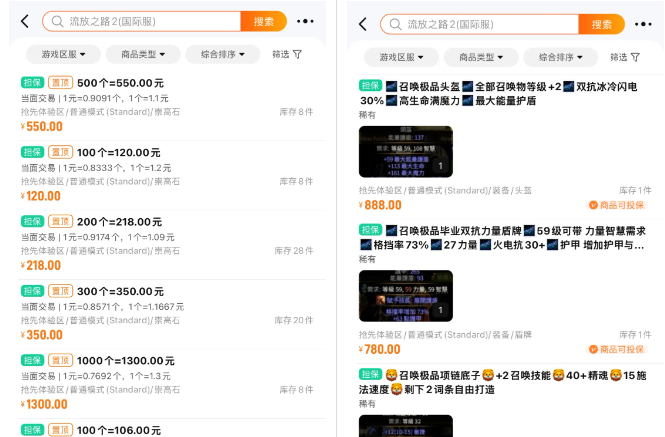665x437 pixels.
Task: Click the 置顶 badge on the 500个 listing
Action: [61, 83]
